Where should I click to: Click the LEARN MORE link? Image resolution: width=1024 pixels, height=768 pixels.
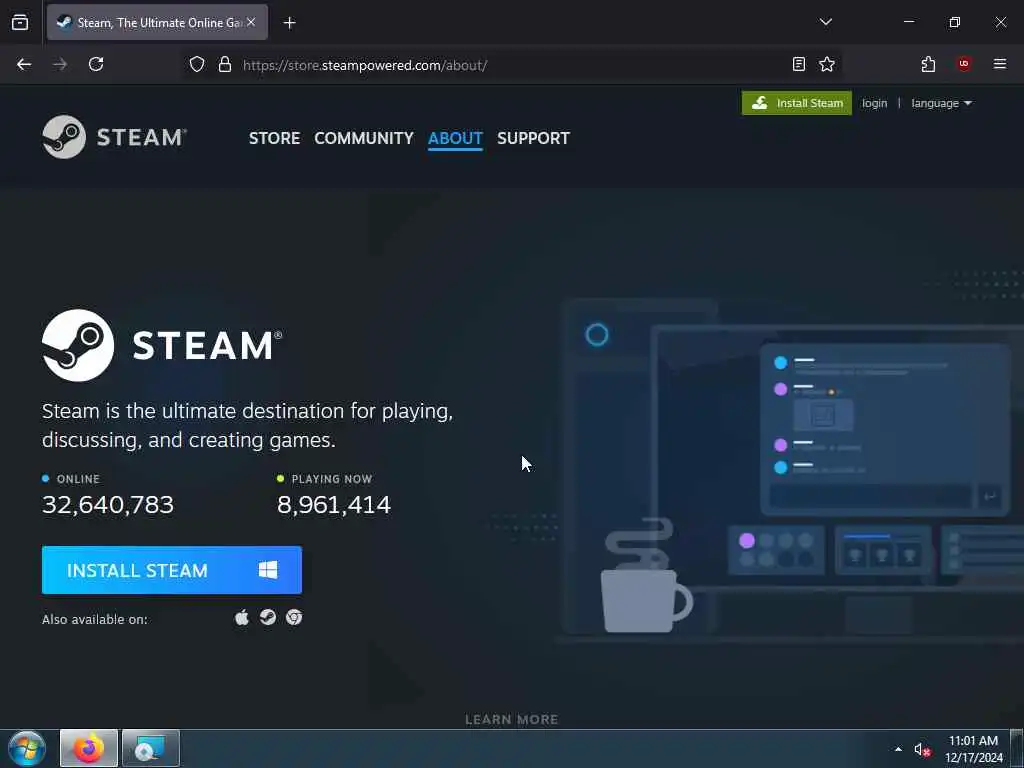pos(511,720)
